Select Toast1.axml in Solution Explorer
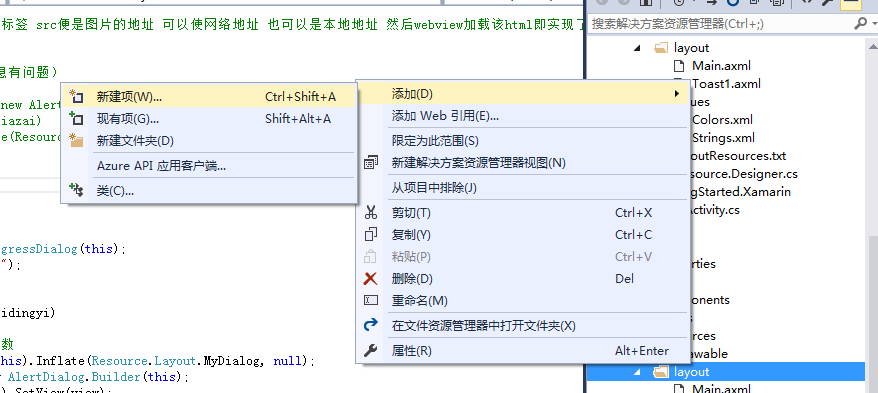Image resolution: width=878 pixels, height=393 pixels. point(726,84)
